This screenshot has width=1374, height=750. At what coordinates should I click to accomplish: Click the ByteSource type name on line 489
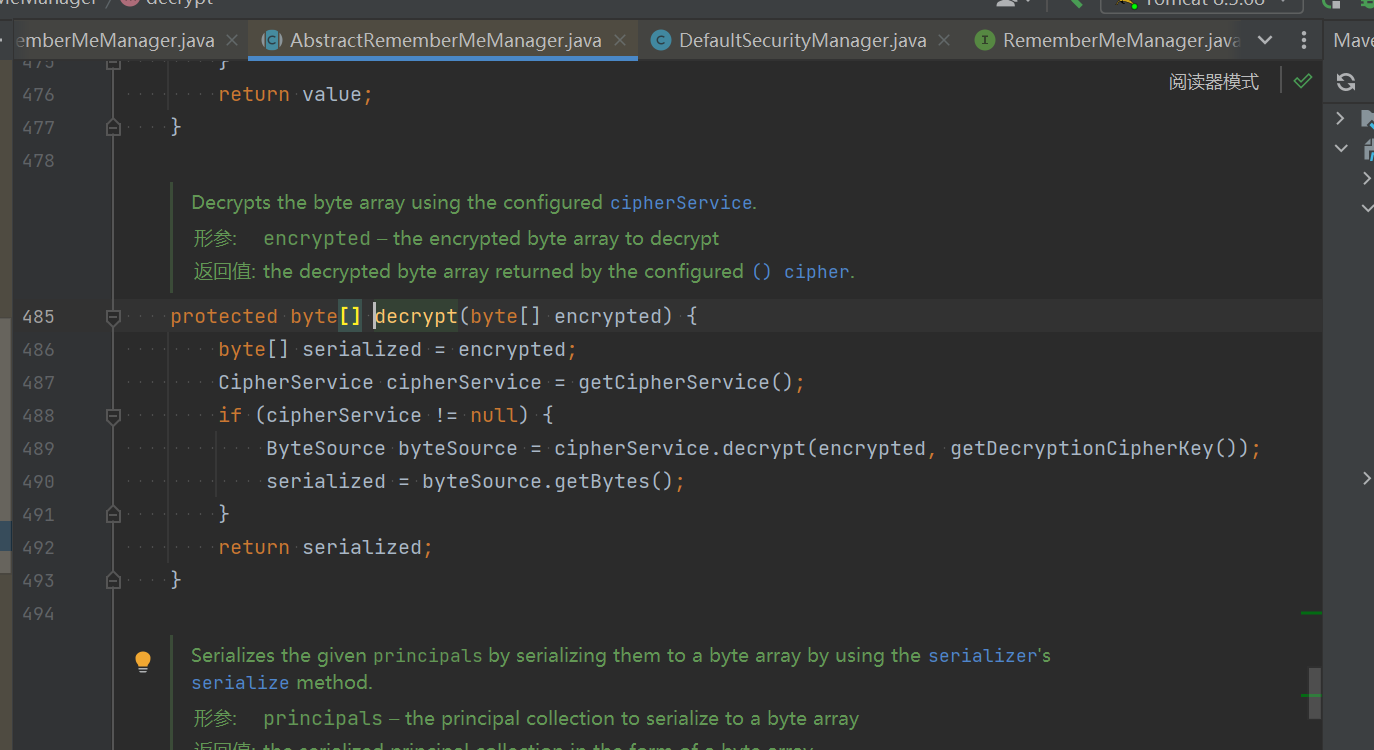pos(326,449)
